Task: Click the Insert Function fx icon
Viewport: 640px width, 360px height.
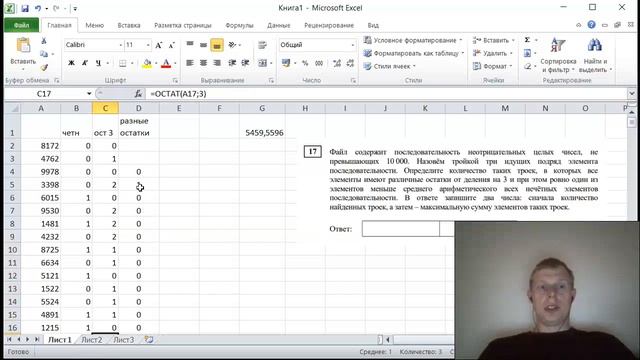Action: click(x=138, y=94)
